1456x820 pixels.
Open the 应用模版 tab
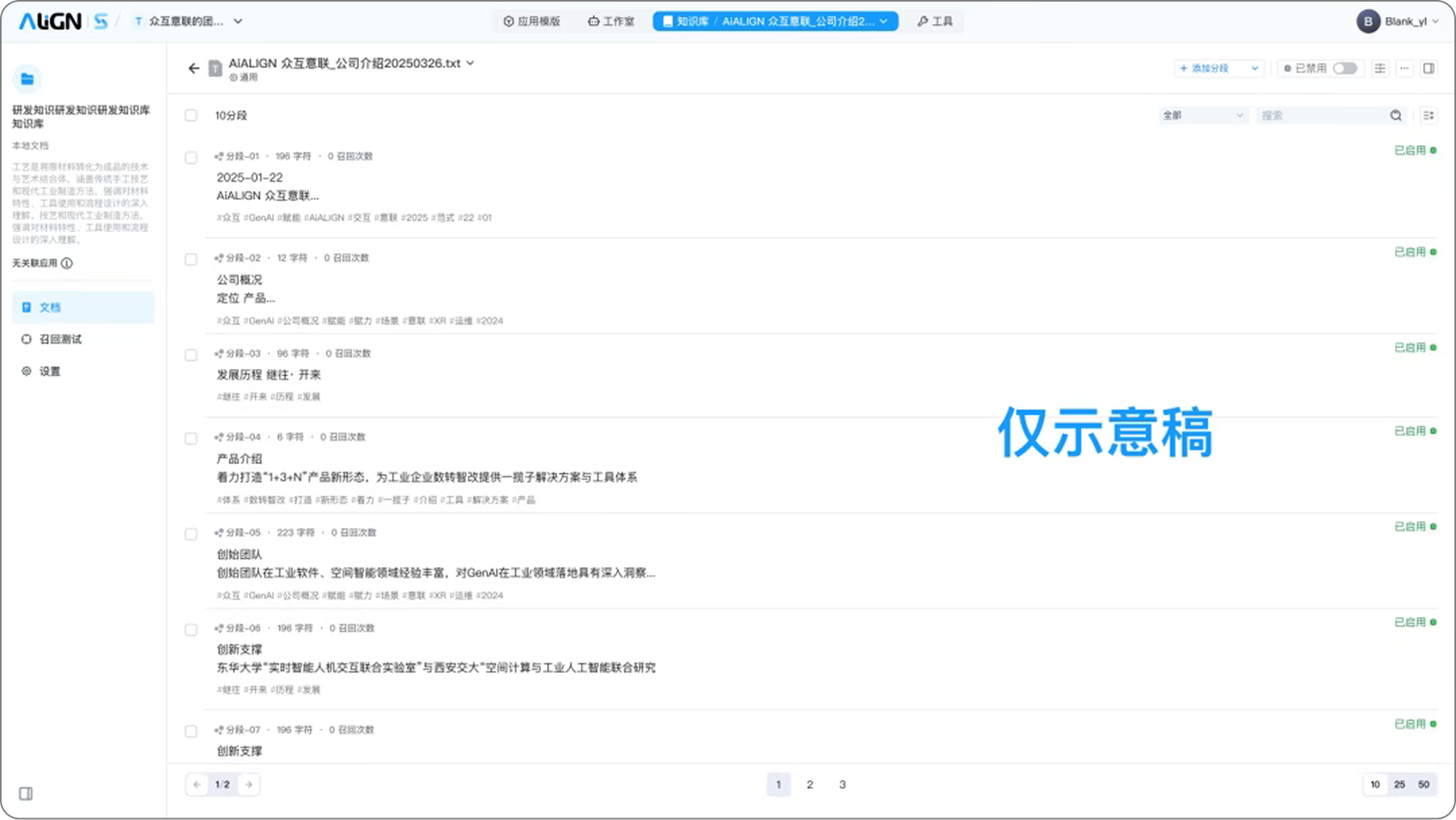[x=531, y=22]
